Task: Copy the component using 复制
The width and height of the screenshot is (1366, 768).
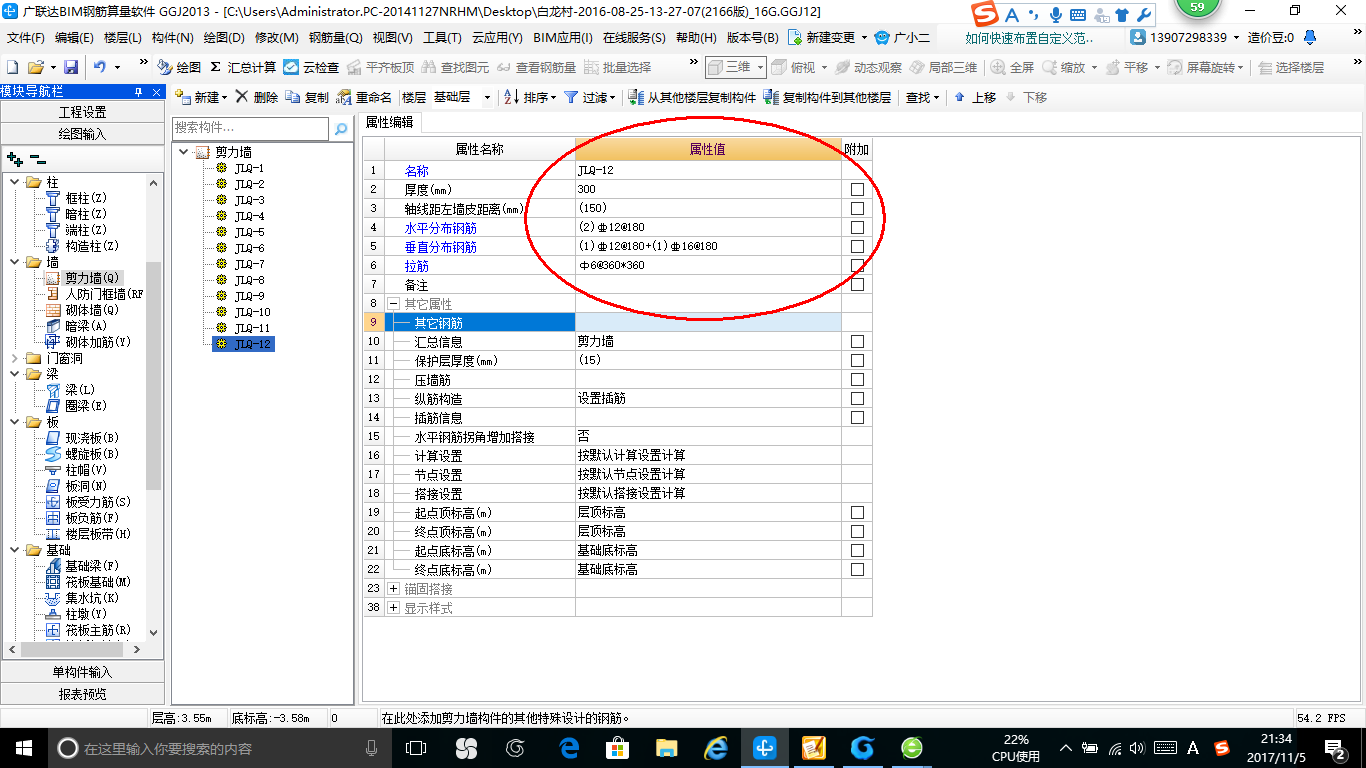Action: click(307, 97)
